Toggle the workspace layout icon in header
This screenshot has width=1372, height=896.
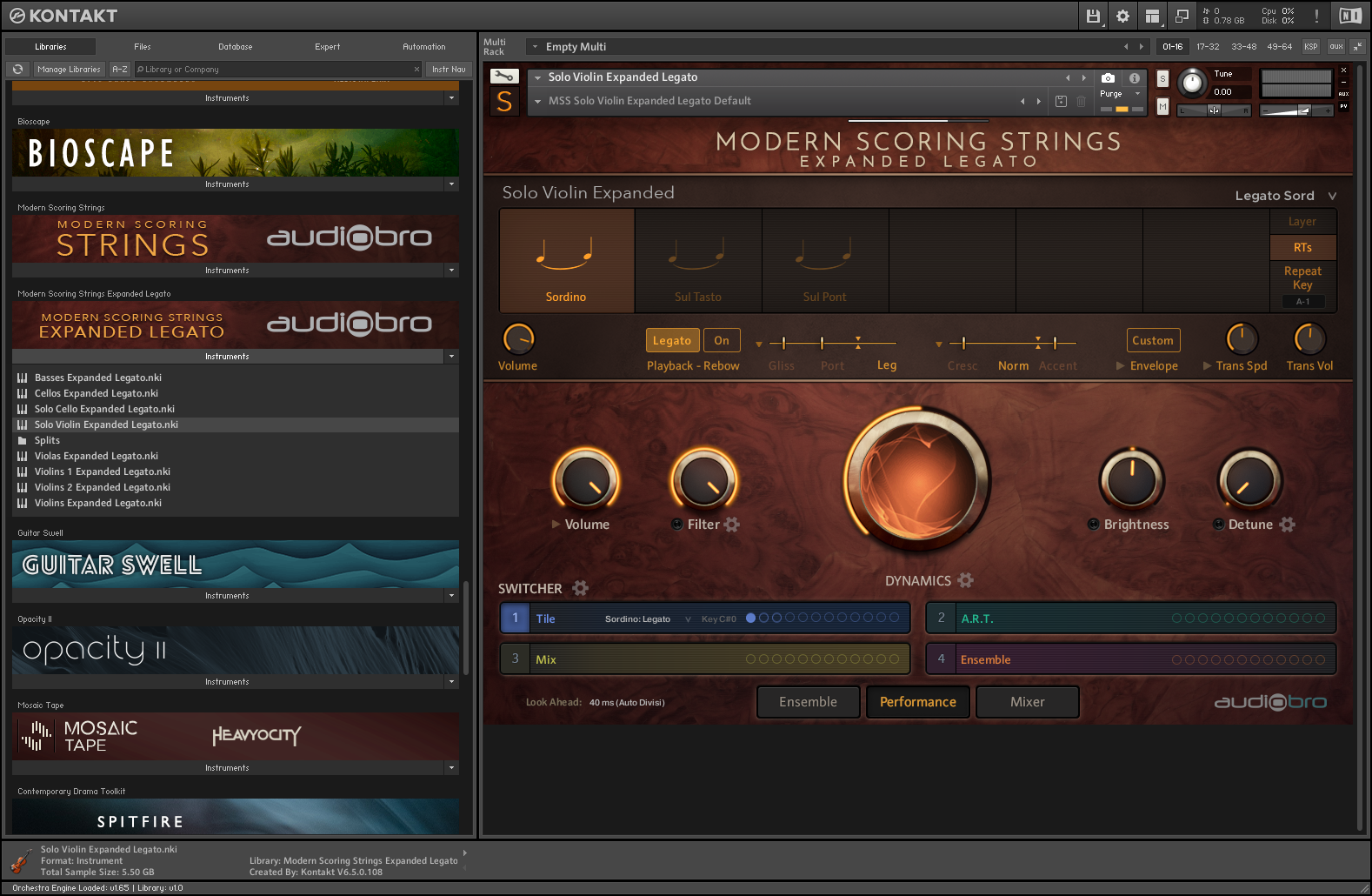tap(1152, 16)
